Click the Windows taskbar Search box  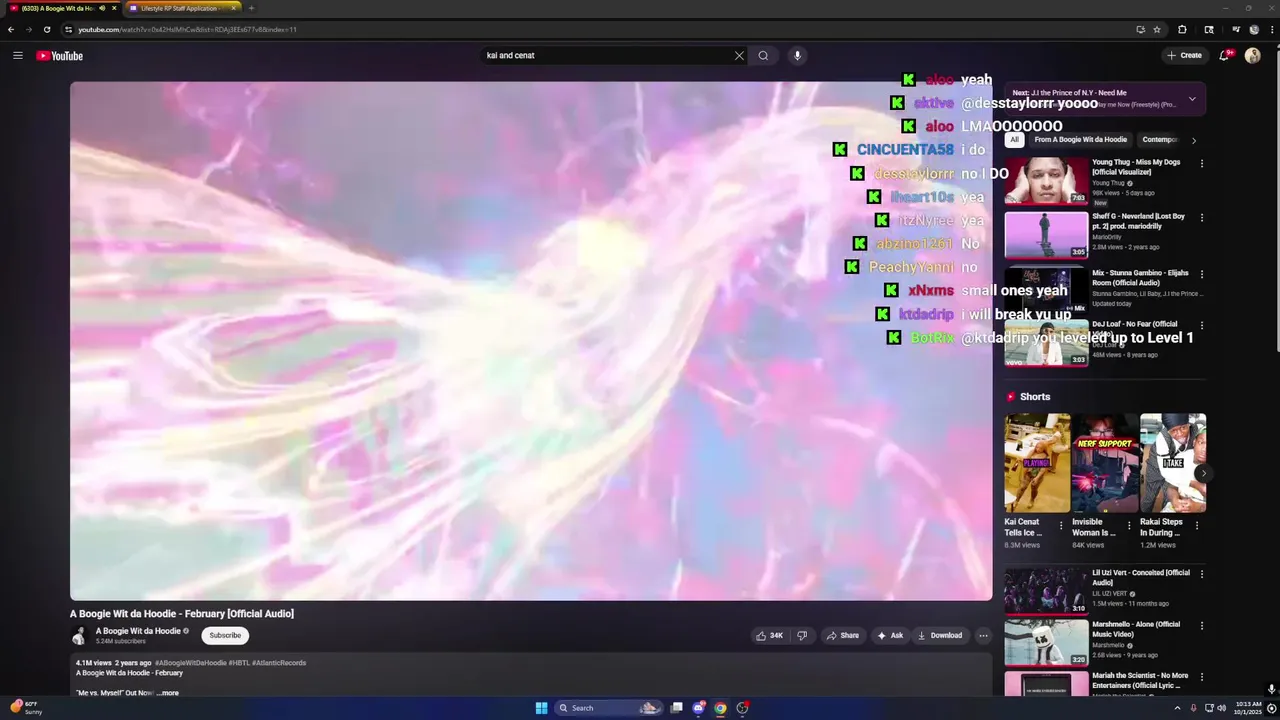tap(605, 708)
